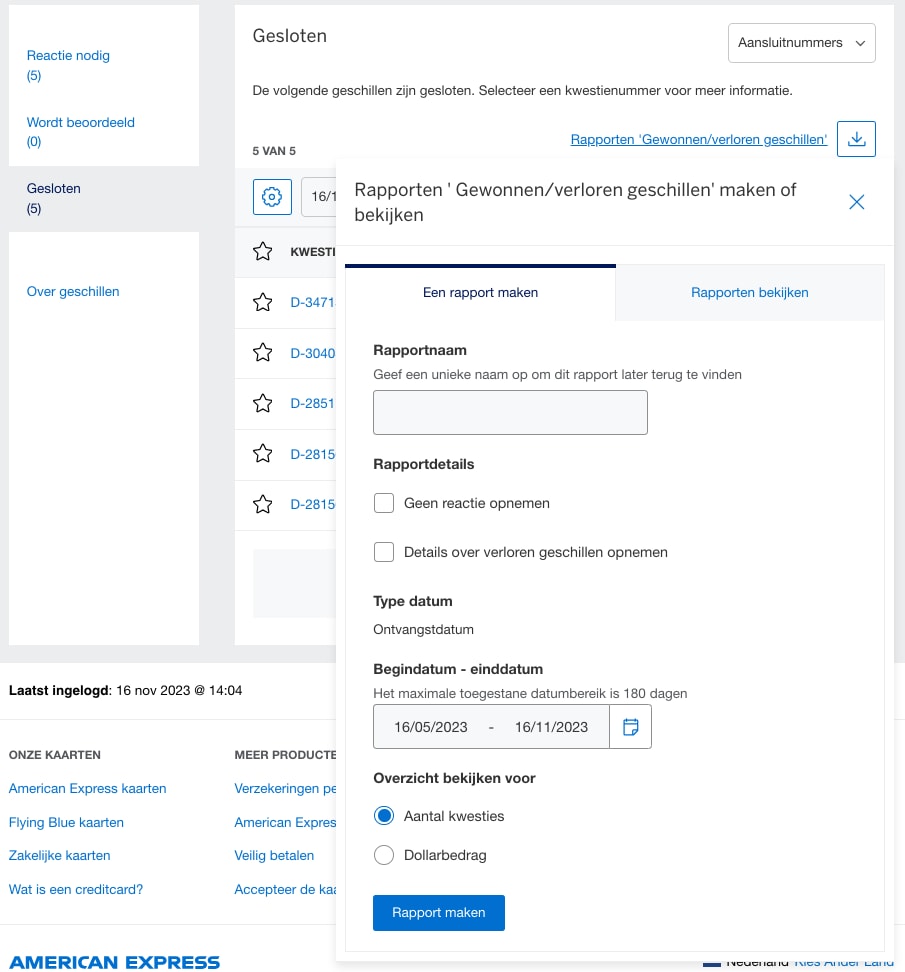Image resolution: width=905 pixels, height=972 pixels.
Task: Toggle the star in the table header
Action: point(263,251)
